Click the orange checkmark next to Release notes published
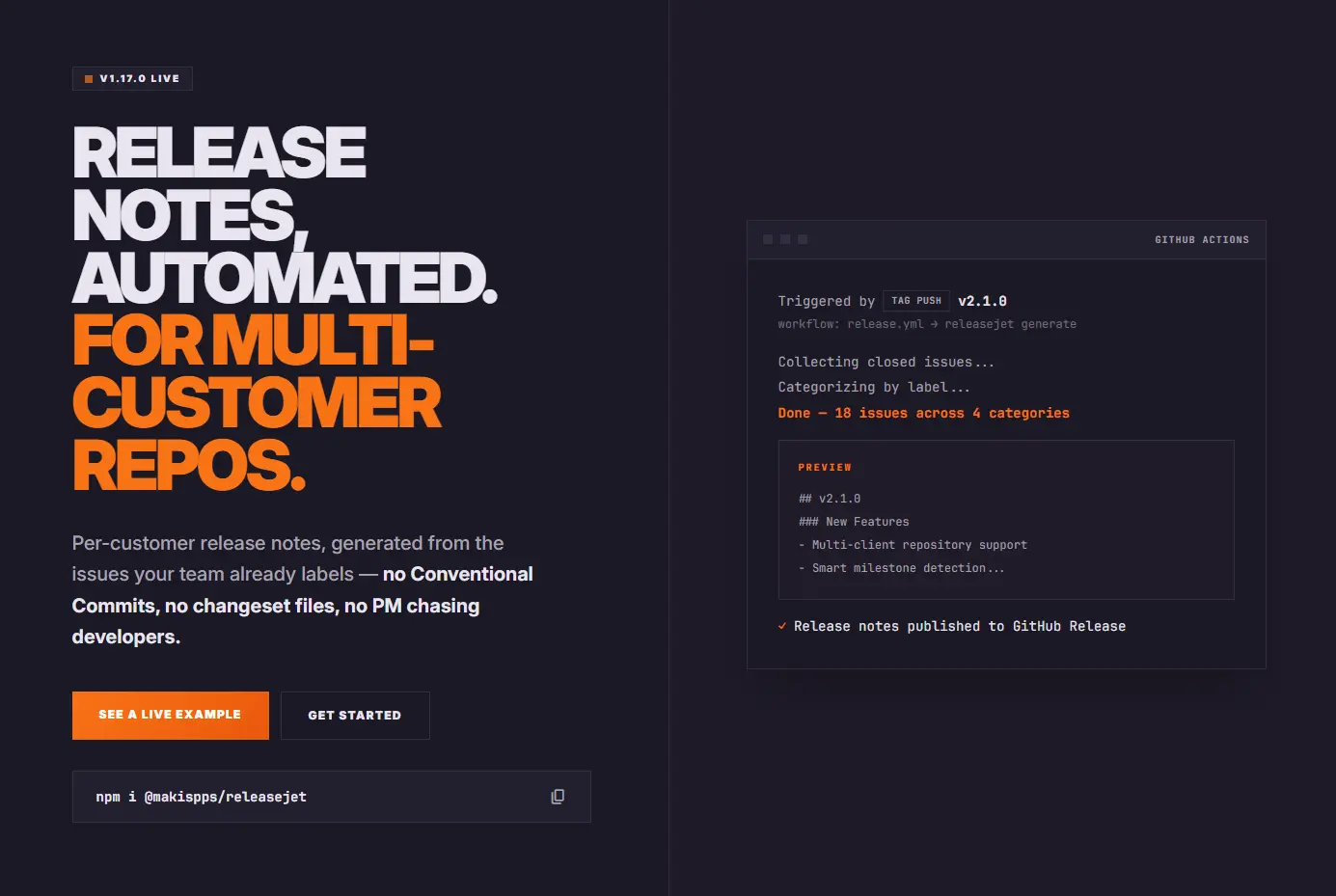1336x896 pixels. [x=782, y=626]
